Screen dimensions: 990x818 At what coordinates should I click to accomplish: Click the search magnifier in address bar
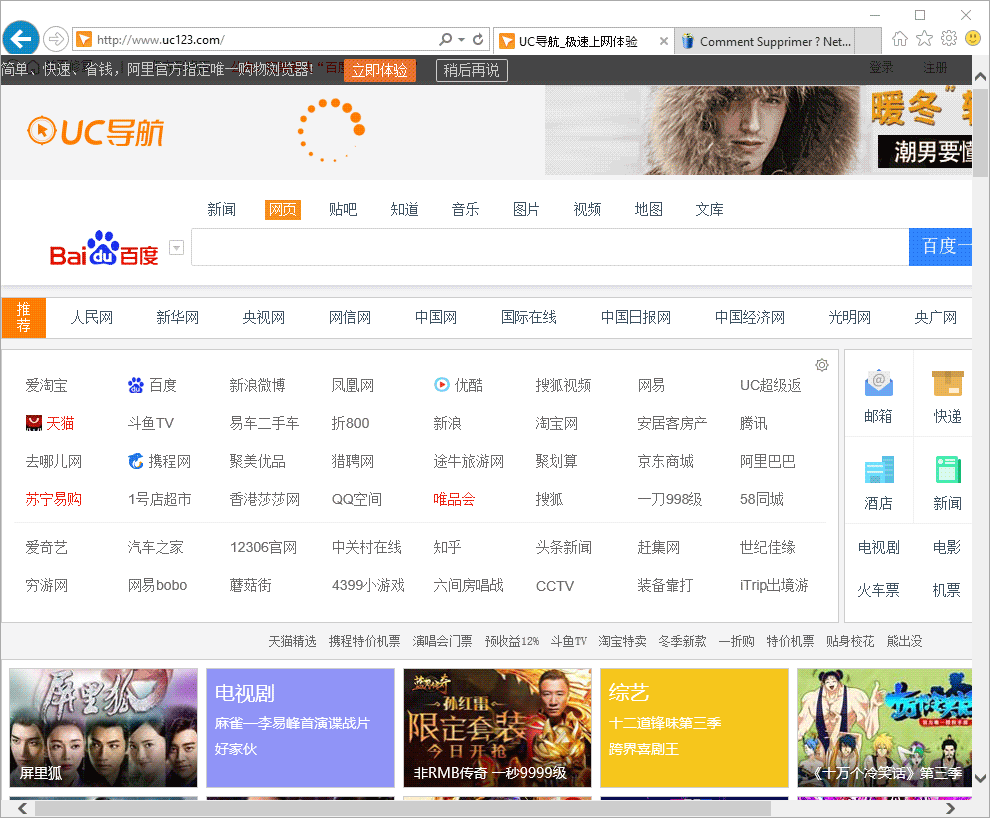446,39
